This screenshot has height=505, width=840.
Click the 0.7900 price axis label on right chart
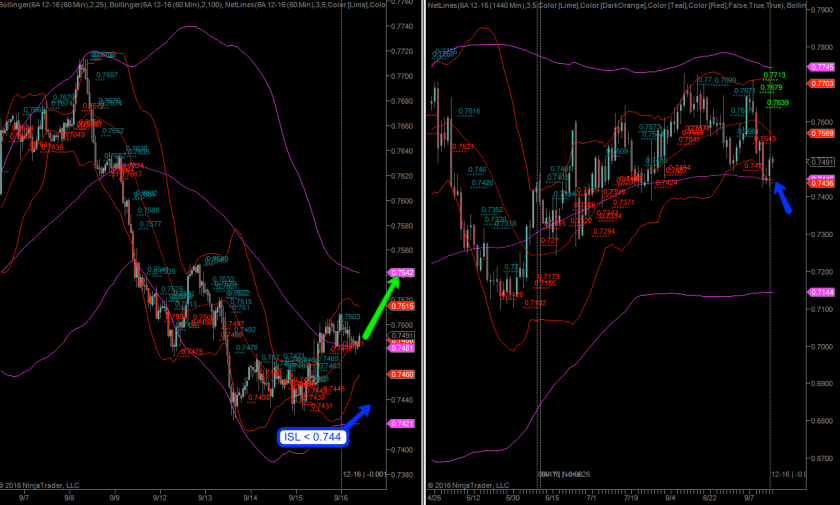coord(822,10)
